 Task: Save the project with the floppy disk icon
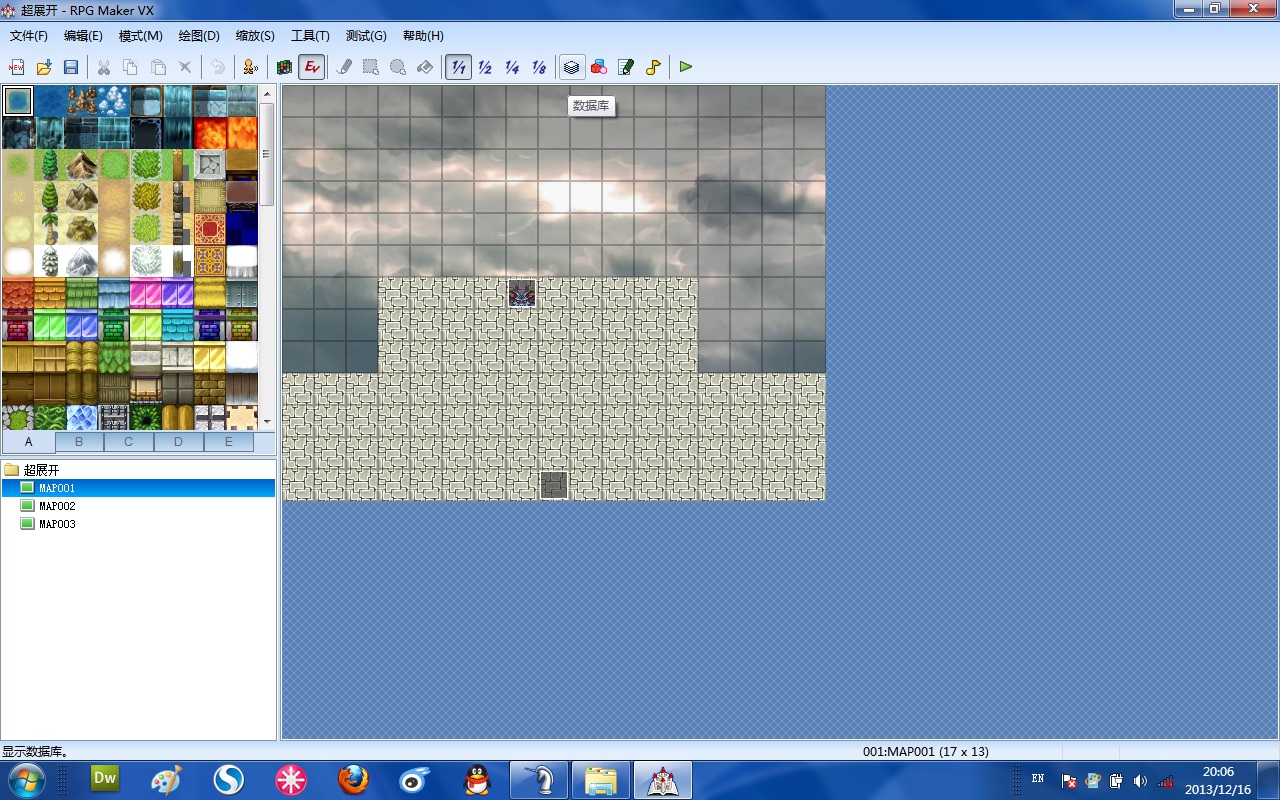71,67
